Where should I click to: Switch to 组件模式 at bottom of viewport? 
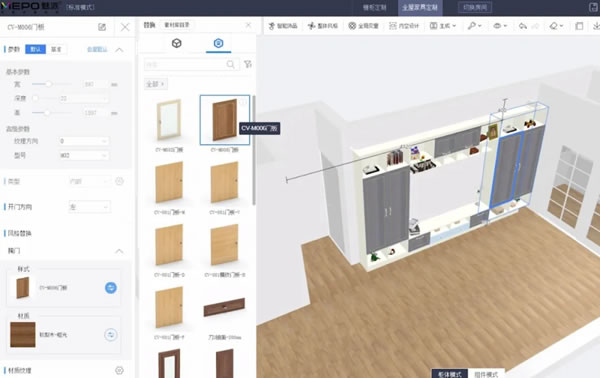click(486, 374)
